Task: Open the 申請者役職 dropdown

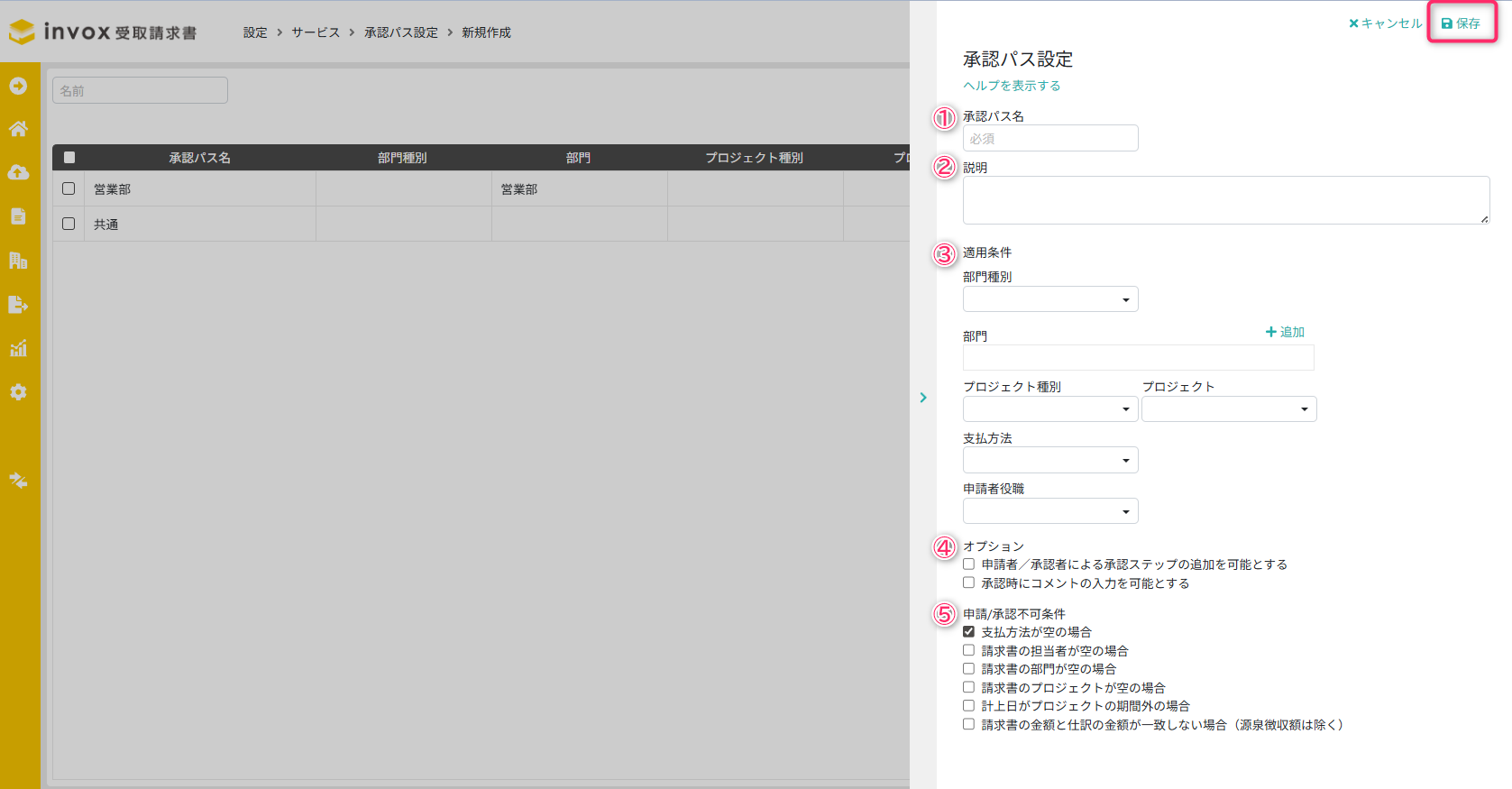Action: pyautogui.click(x=1050, y=511)
